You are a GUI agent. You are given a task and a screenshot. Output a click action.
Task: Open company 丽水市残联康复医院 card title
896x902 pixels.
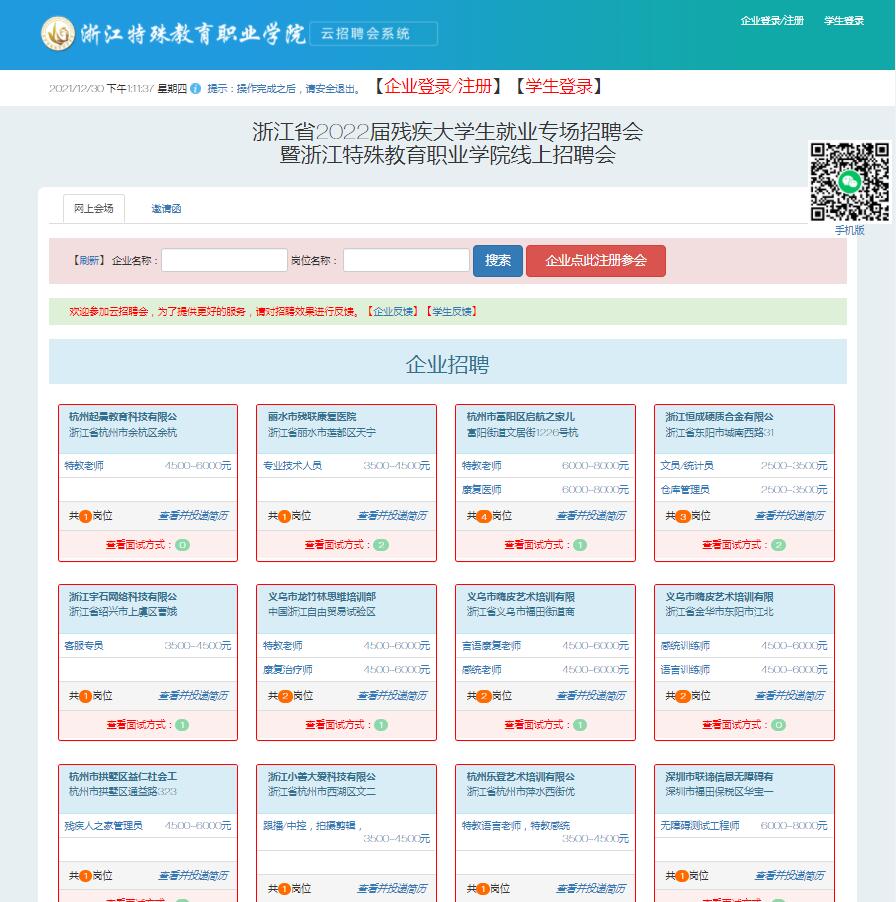[x=312, y=416]
